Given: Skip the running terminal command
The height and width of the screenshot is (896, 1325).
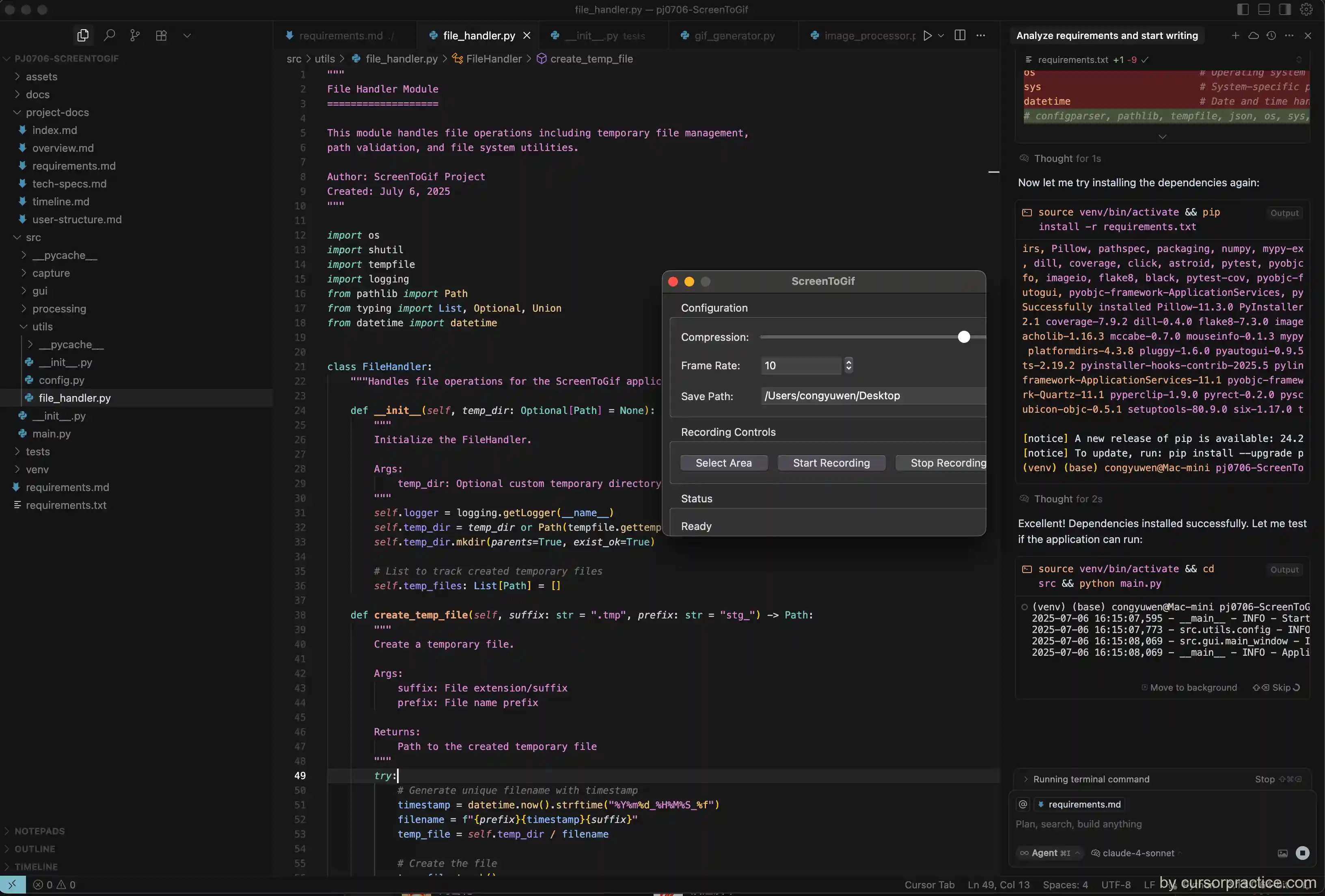Looking at the screenshot, I should (1276, 687).
